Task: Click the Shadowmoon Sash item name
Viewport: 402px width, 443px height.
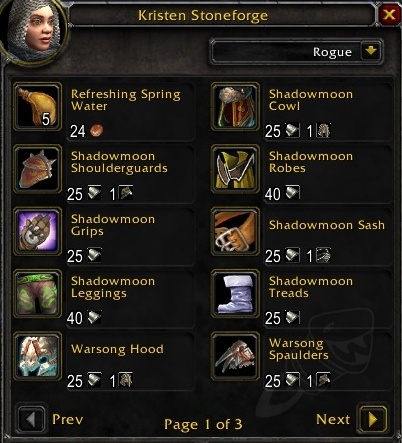Action: (327, 225)
